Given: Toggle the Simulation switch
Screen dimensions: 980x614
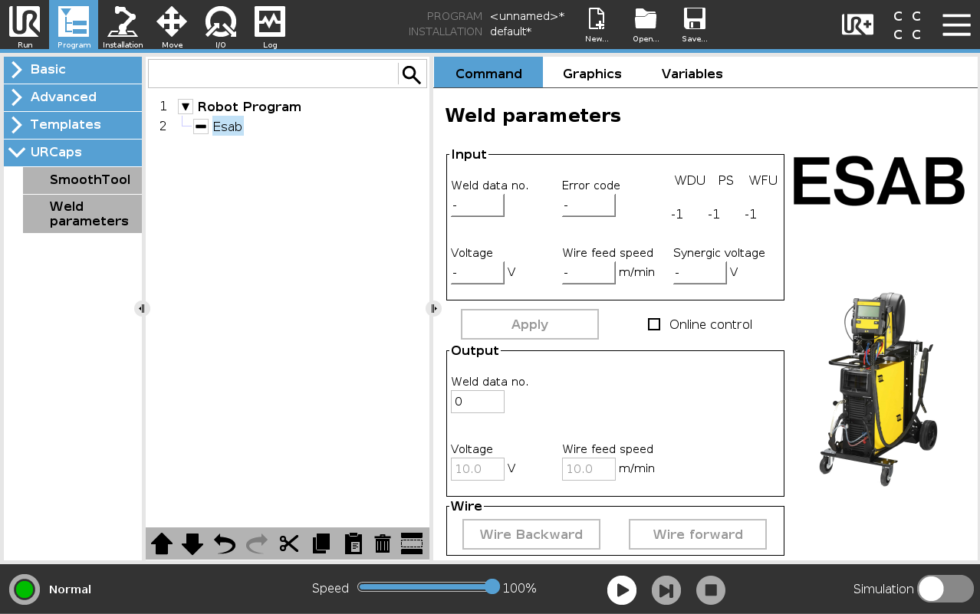Looking at the screenshot, I should [945, 589].
